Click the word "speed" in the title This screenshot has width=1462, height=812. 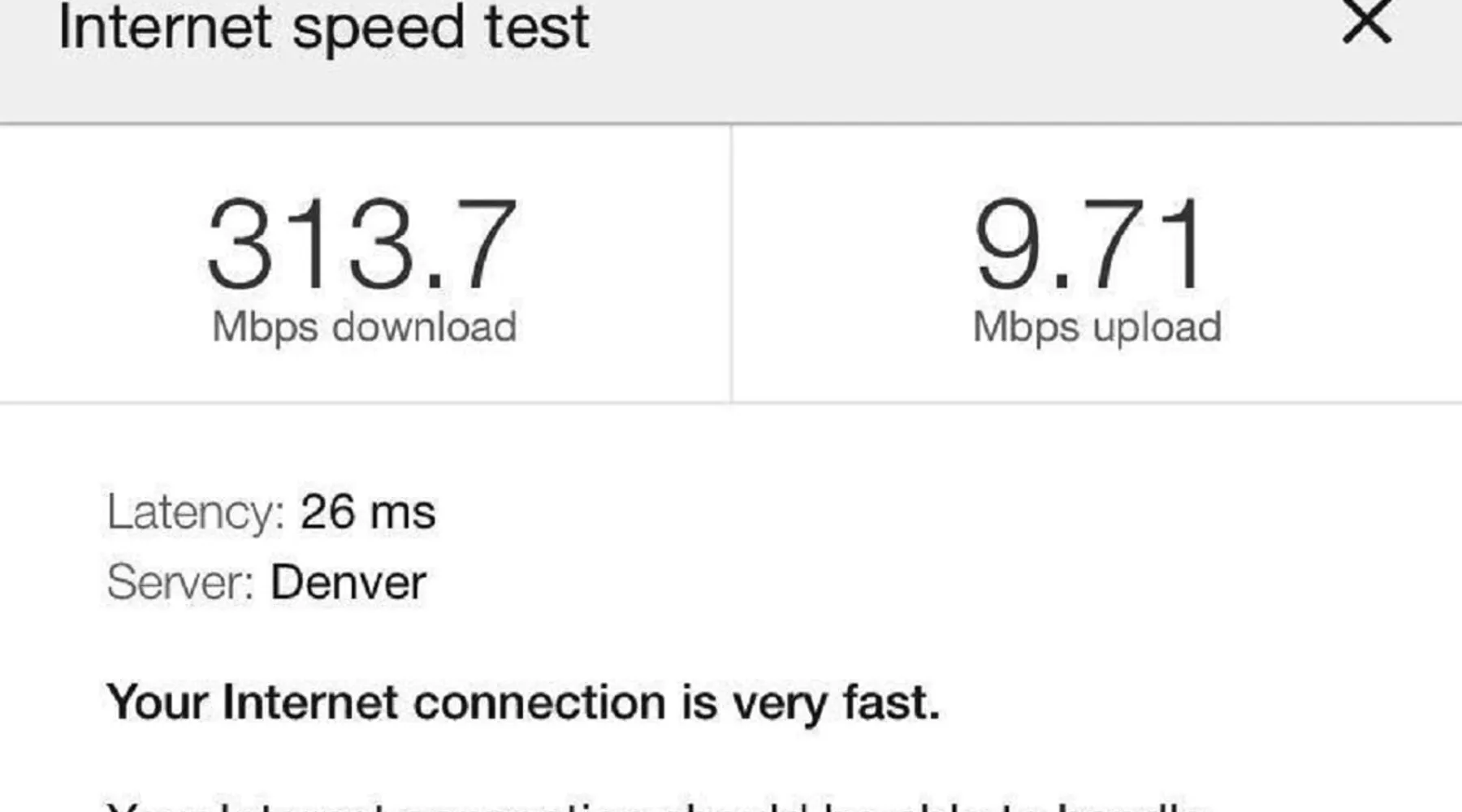click(x=378, y=29)
